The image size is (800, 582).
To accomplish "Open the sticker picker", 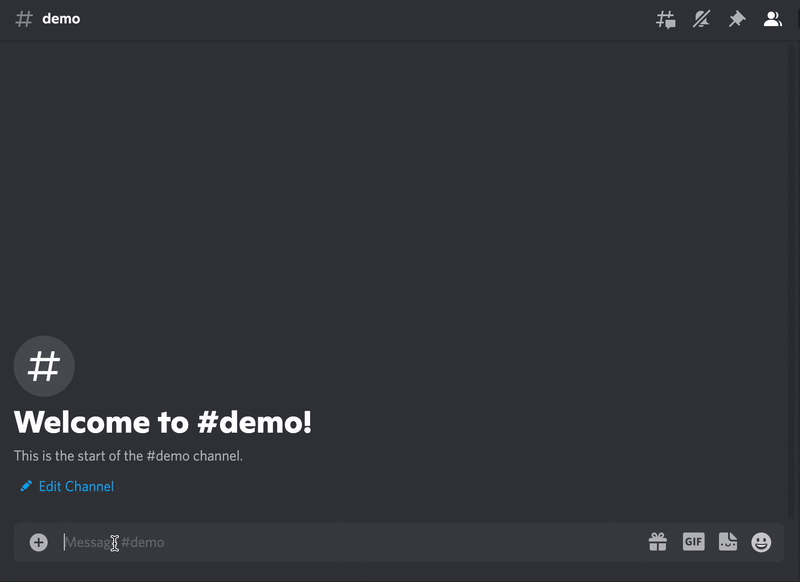I will click(x=727, y=541).
